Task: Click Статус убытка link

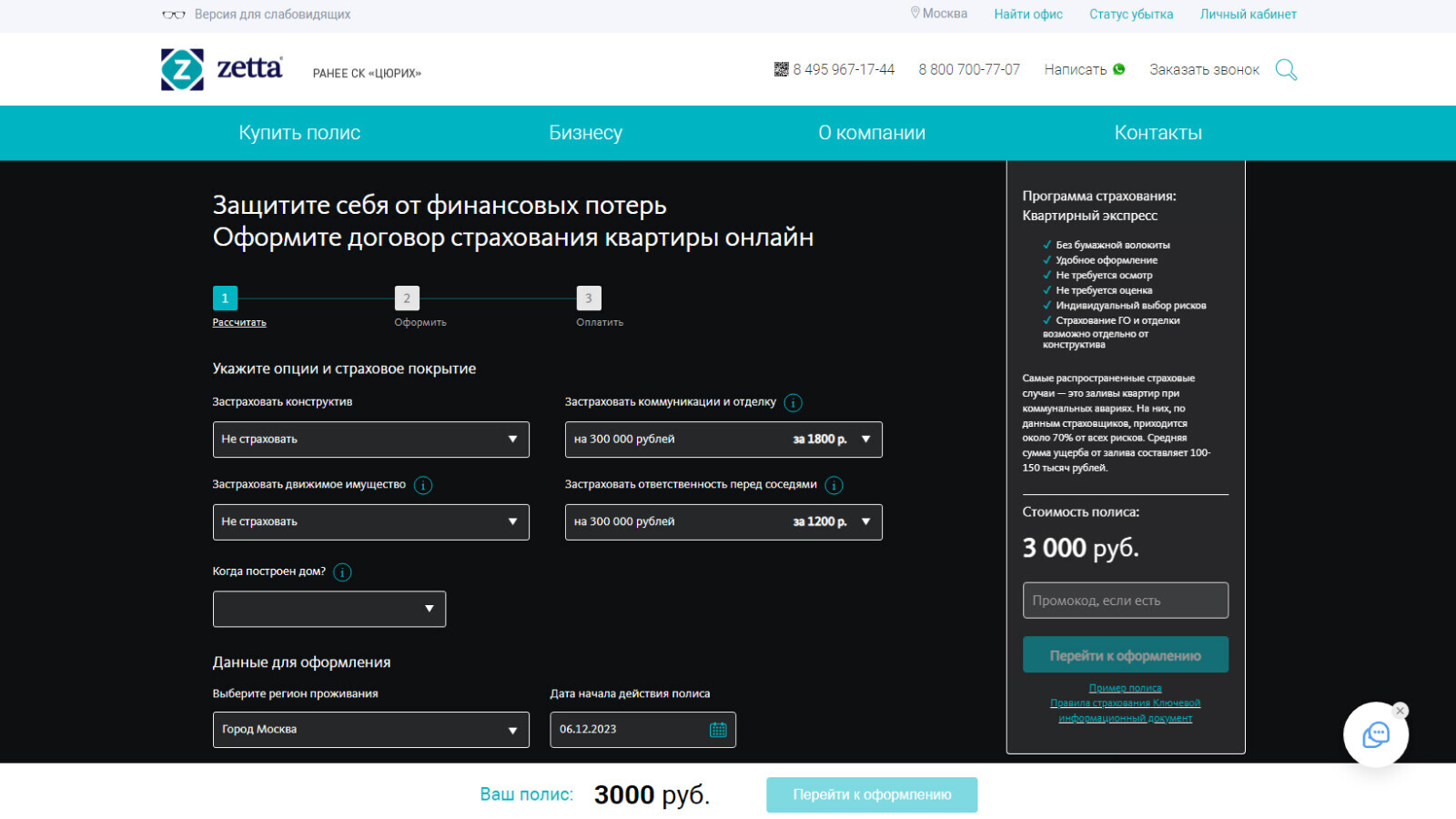Action: tap(1131, 15)
